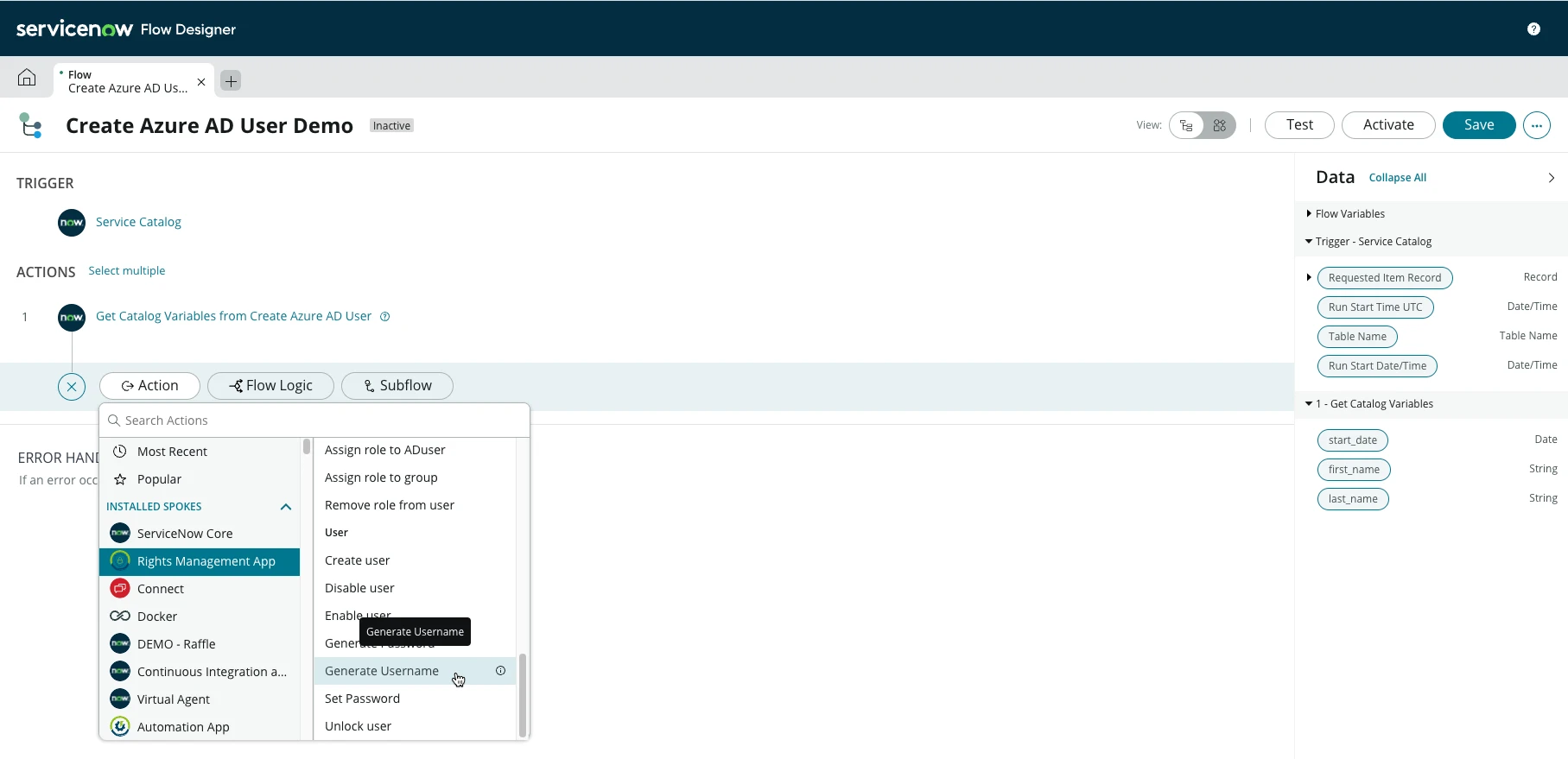Switch to diagram view toggle
The image size is (1568, 759).
(1220, 126)
